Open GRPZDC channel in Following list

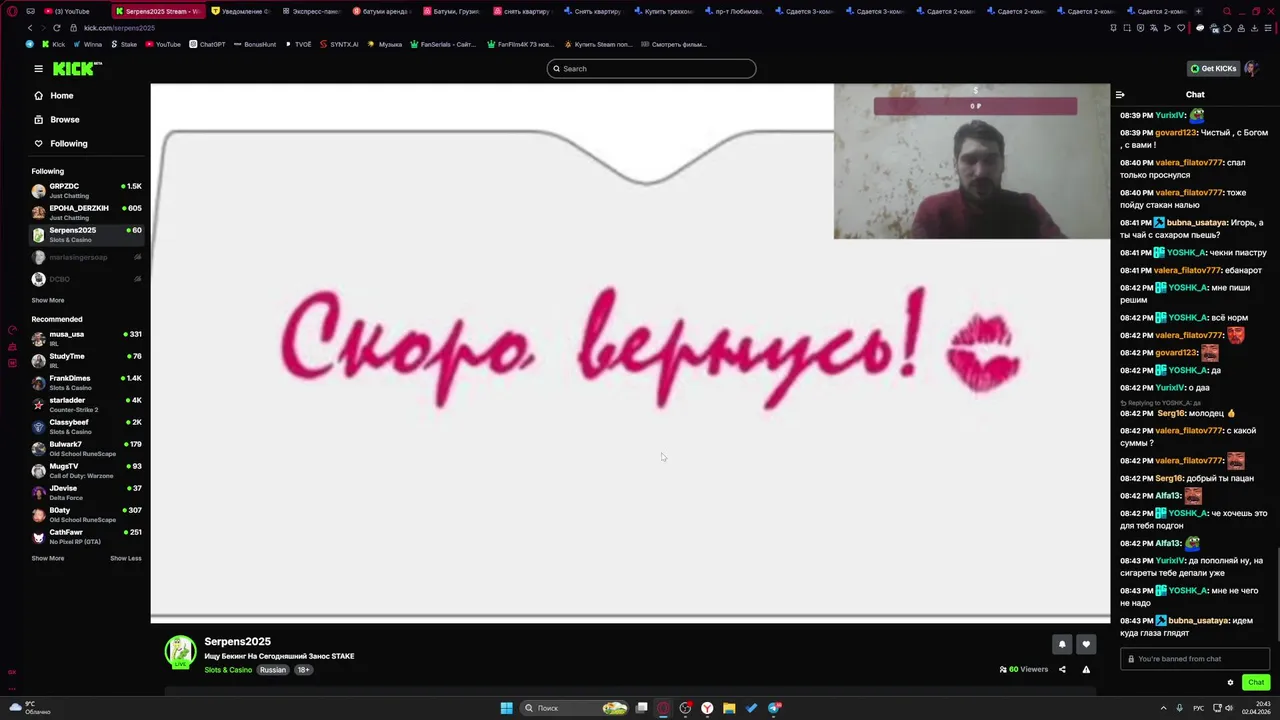(86, 190)
